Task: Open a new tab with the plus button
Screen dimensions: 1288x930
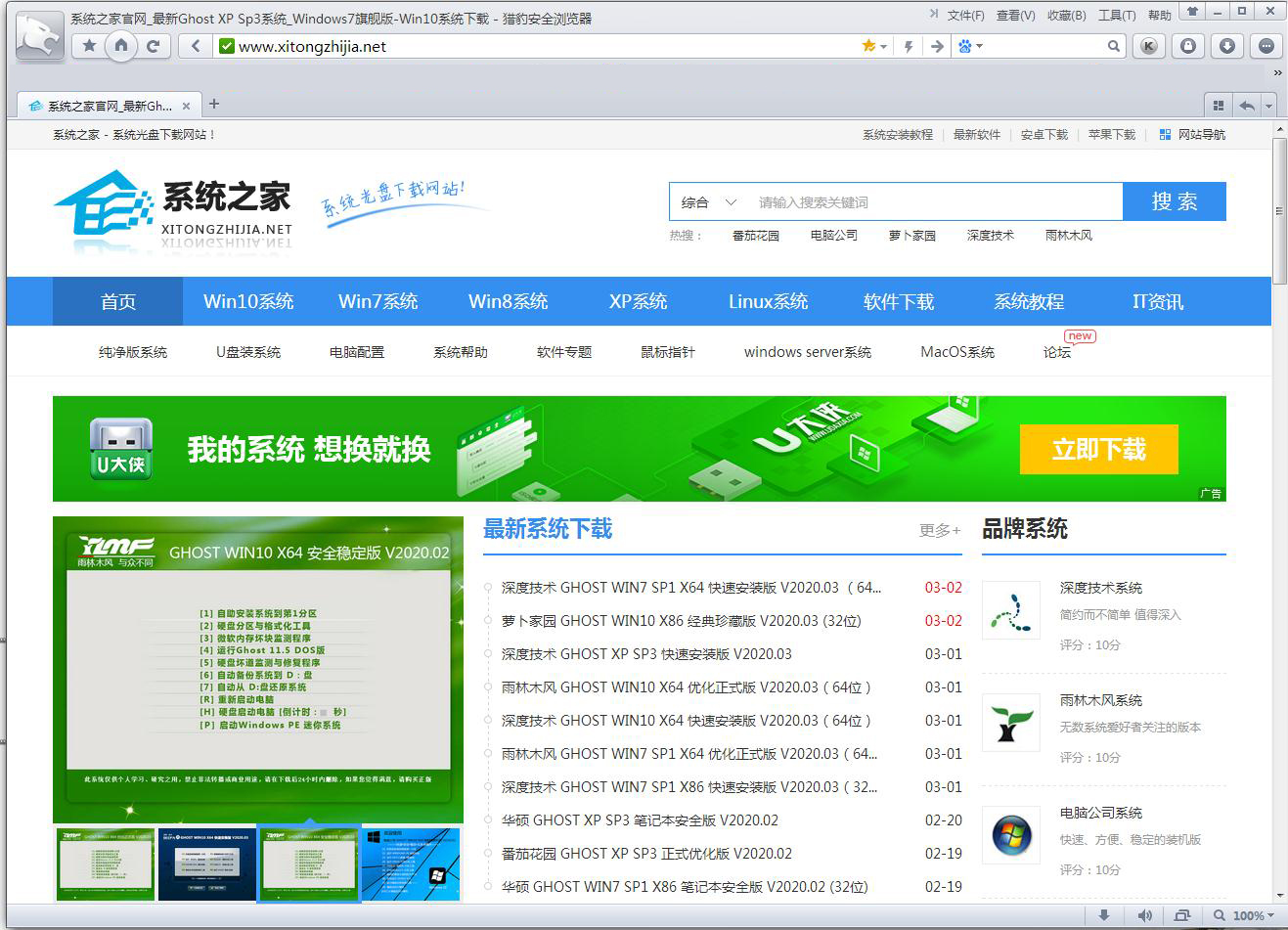Action: (214, 104)
